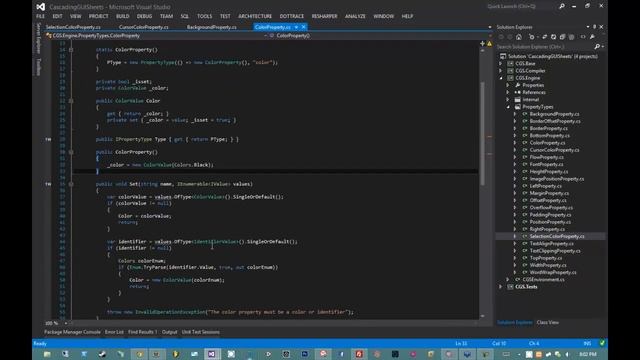This screenshot has width=640, height=360.
Task: Click the Home icon in Solution Explorer toolbar
Action: pyautogui.click(x=519, y=37)
